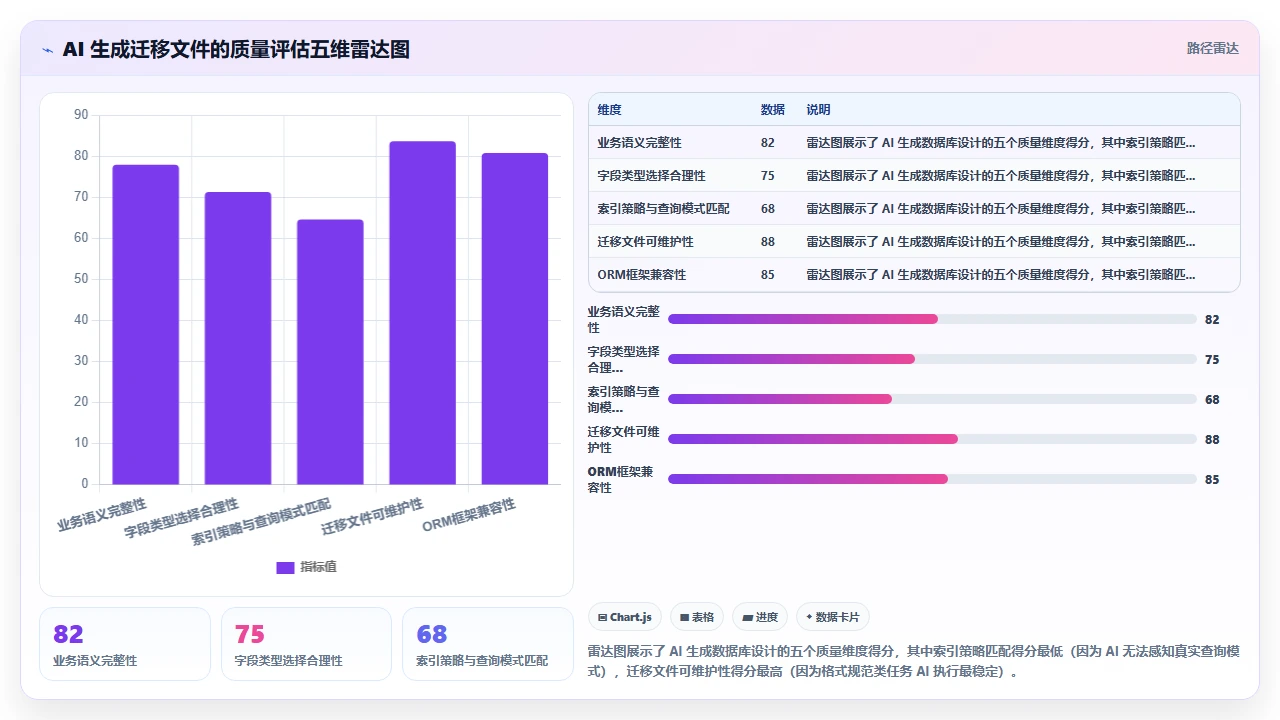Click the 路径雷达 label in the header

pyautogui.click(x=1213, y=48)
